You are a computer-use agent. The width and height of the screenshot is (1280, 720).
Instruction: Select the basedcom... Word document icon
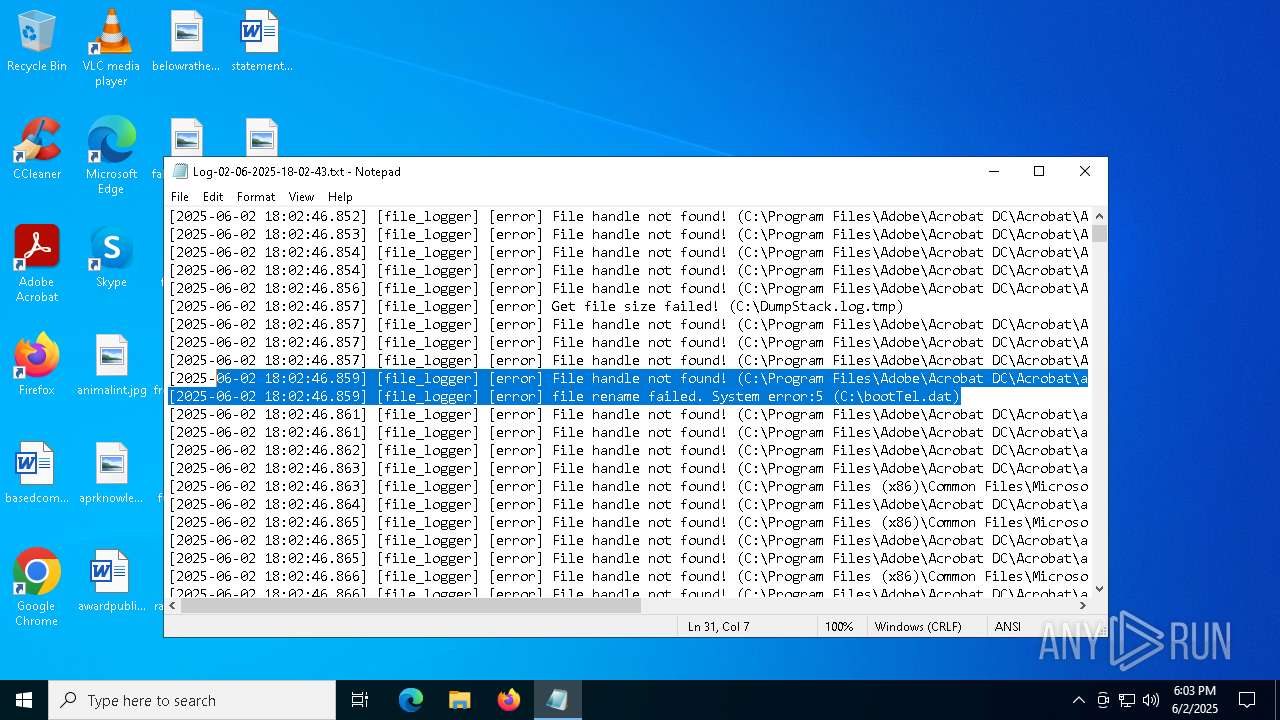[x=37, y=472]
